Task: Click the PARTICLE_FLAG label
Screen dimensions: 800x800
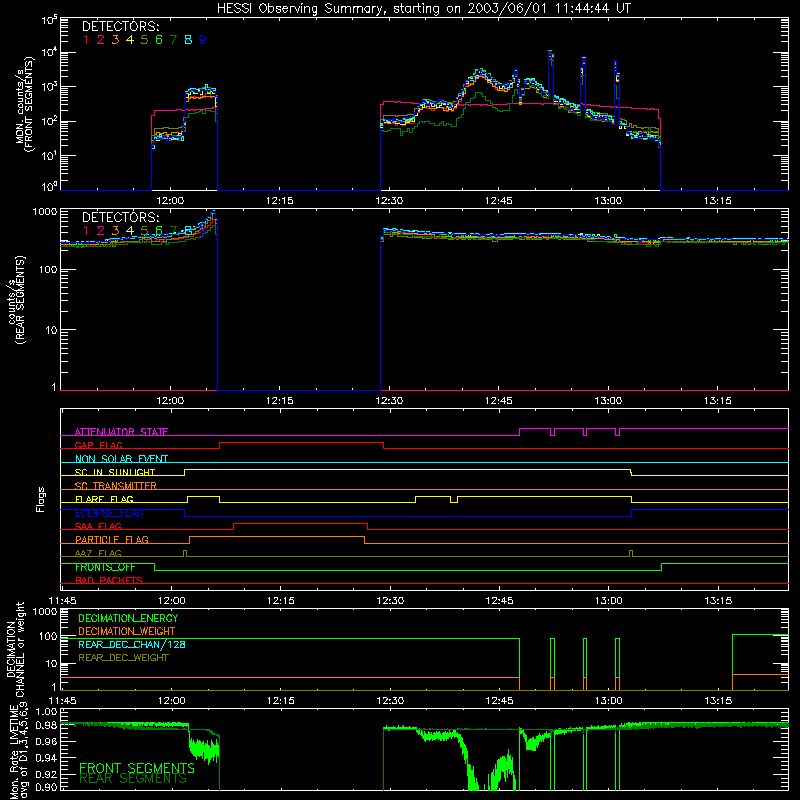Action: (112, 539)
